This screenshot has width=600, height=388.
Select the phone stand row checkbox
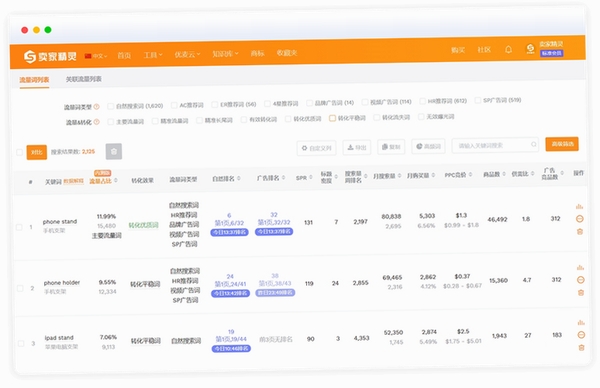coord(19,227)
